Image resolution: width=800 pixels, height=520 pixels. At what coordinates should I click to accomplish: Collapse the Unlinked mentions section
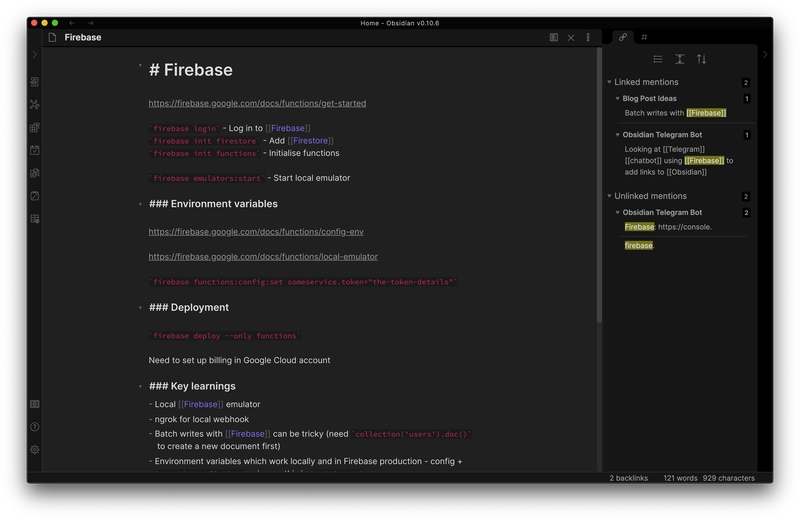(x=609, y=196)
